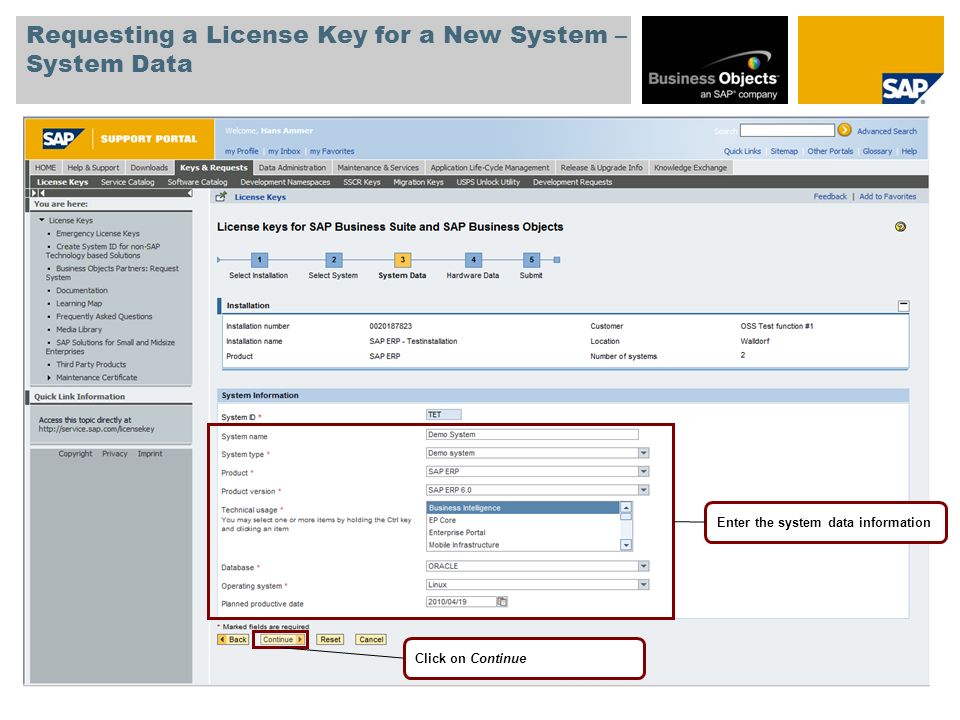Image resolution: width=960 pixels, height=720 pixels.
Task: Open Release & Upgrade Info tab
Action: click(601, 168)
